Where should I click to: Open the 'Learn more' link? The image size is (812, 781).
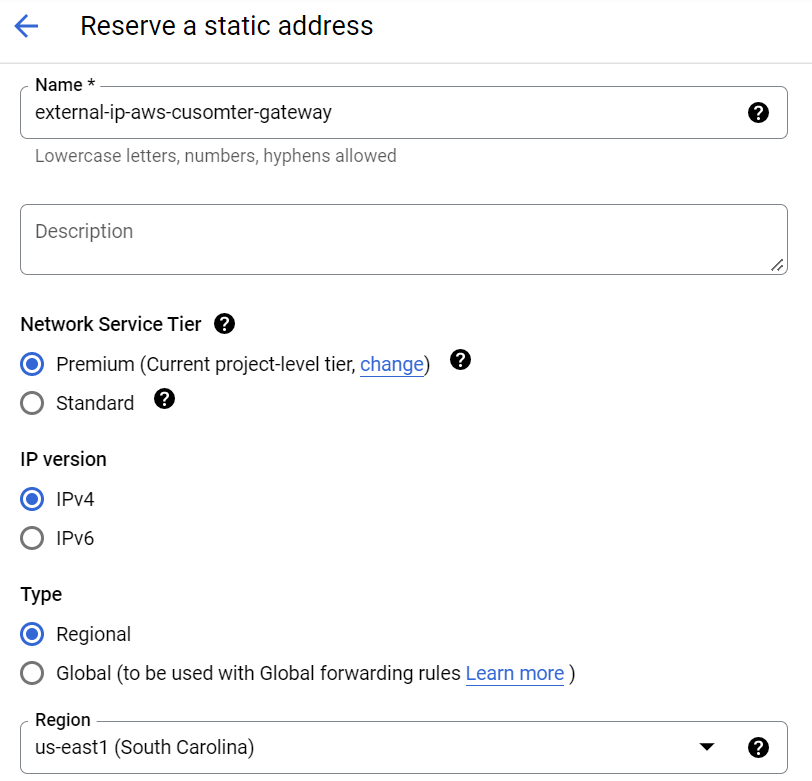[x=515, y=674]
